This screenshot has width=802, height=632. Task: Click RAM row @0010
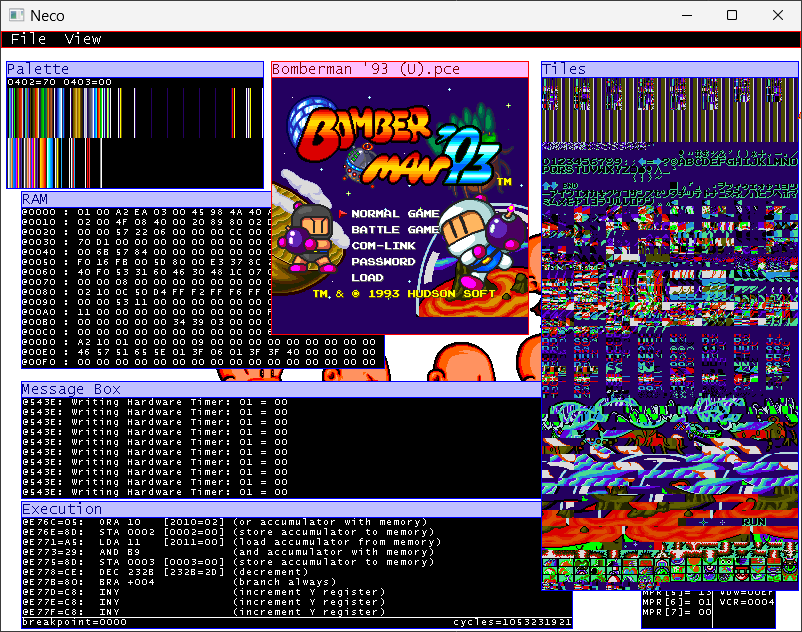point(146,222)
